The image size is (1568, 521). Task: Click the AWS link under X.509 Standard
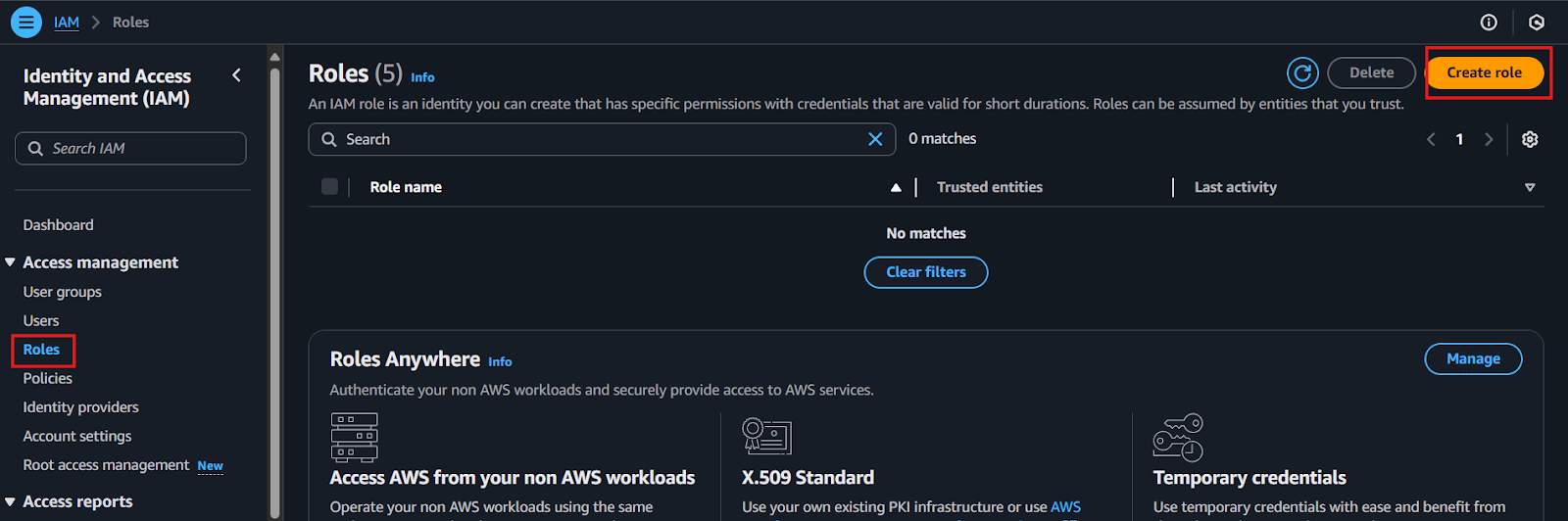point(1065,506)
